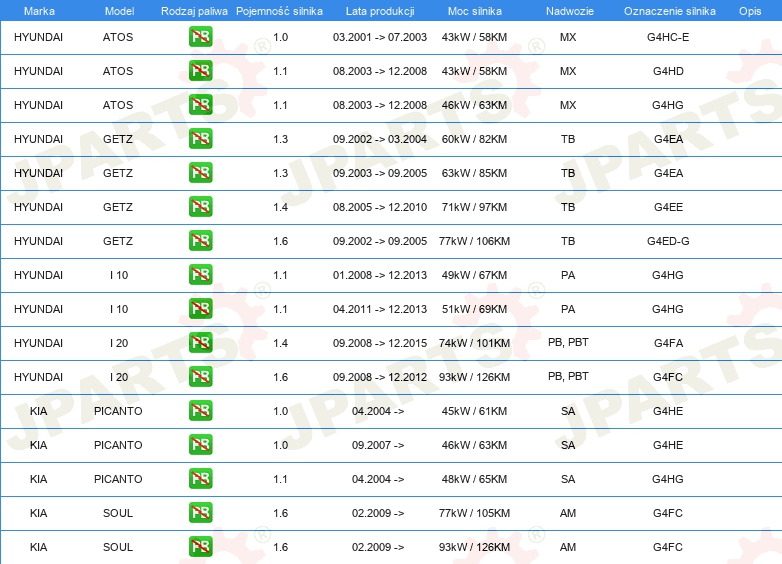Click fuel icon in GETZ 63kW row
The height and width of the screenshot is (564, 782).
[x=200, y=173]
